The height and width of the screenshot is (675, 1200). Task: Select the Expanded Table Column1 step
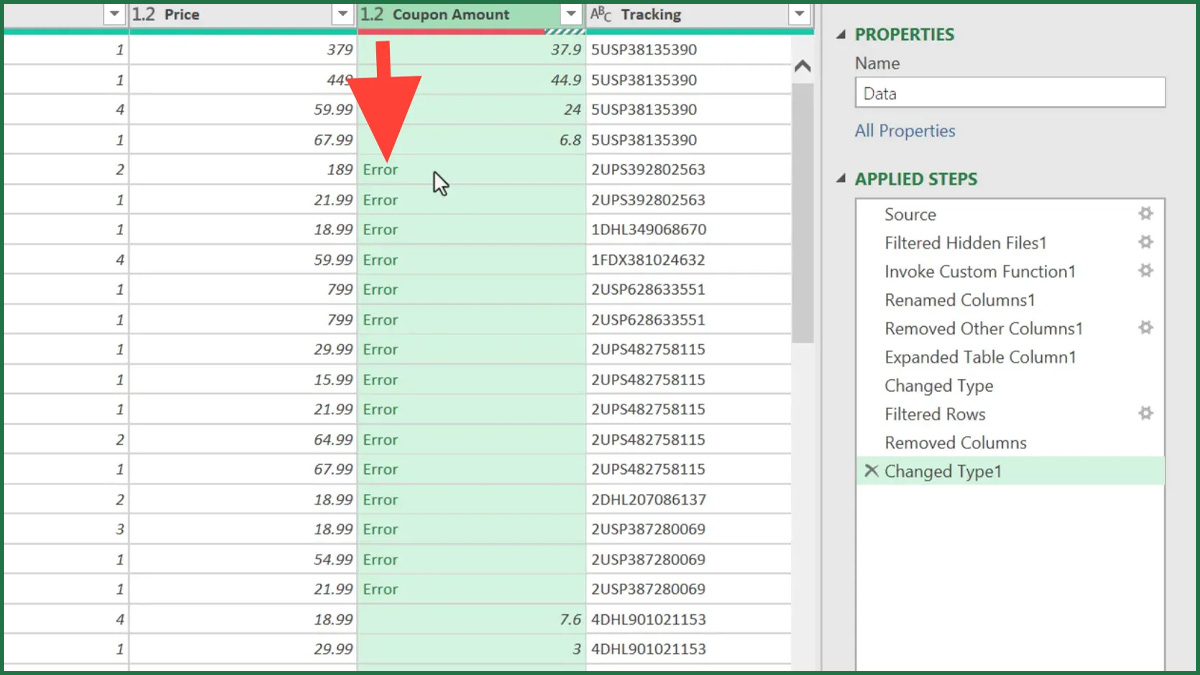(980, 357)
